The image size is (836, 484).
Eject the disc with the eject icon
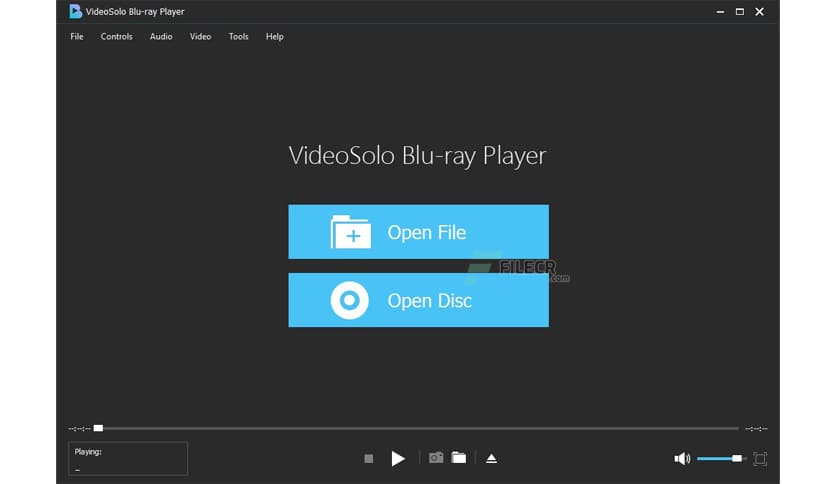[492, 458]
